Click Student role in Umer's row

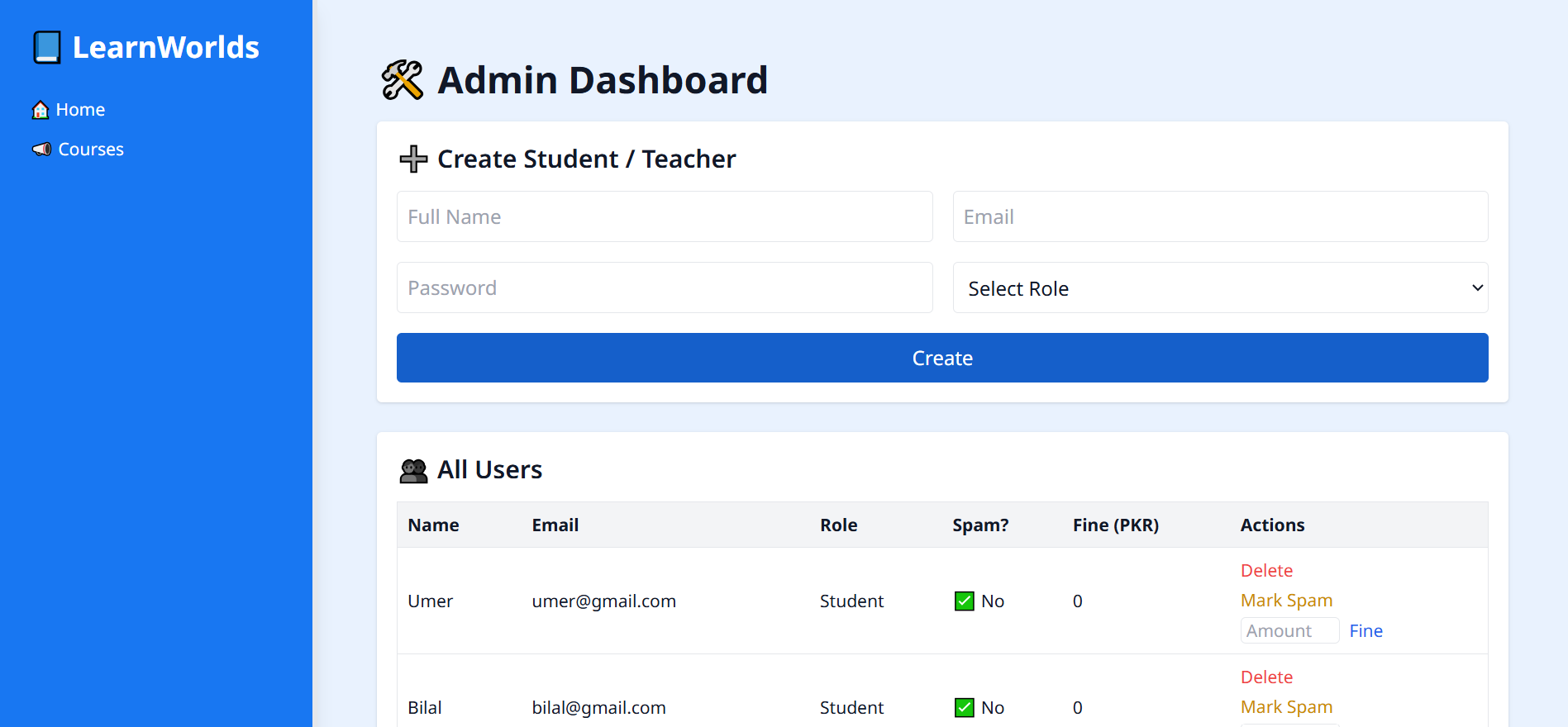[x=851, y=601]
